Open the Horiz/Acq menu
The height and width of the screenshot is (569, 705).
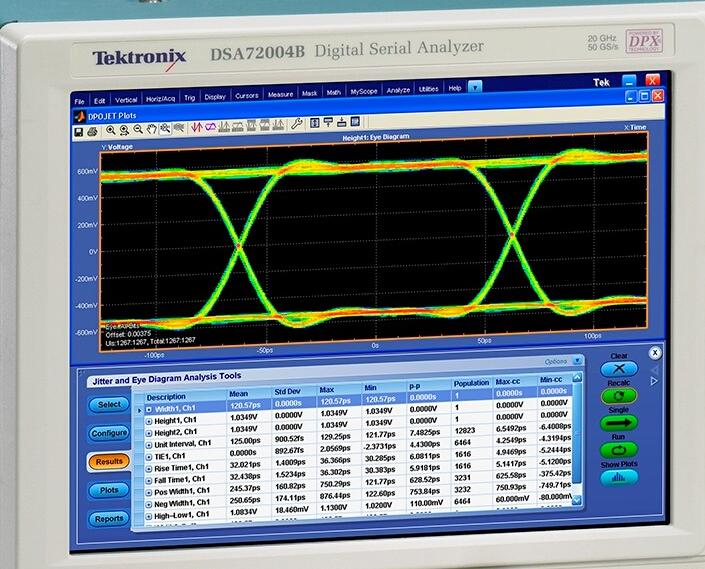160,98
